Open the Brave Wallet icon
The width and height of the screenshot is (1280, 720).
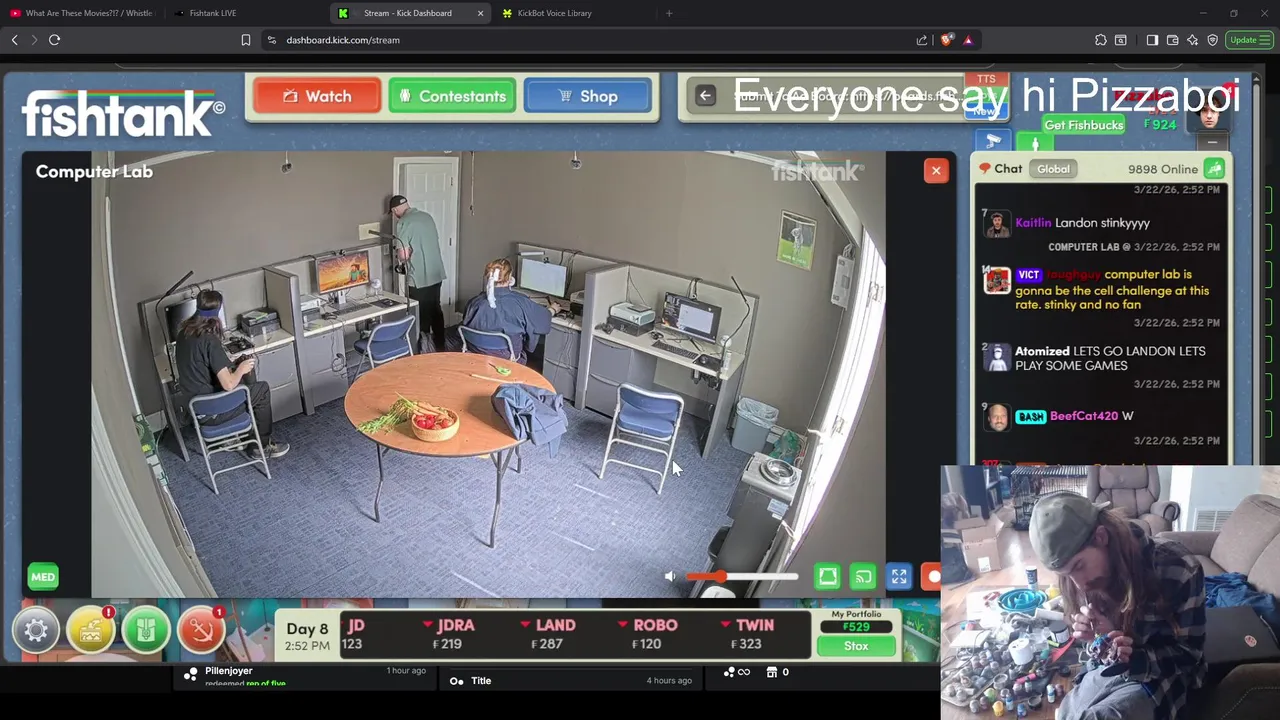click(x=1172, y=40)
